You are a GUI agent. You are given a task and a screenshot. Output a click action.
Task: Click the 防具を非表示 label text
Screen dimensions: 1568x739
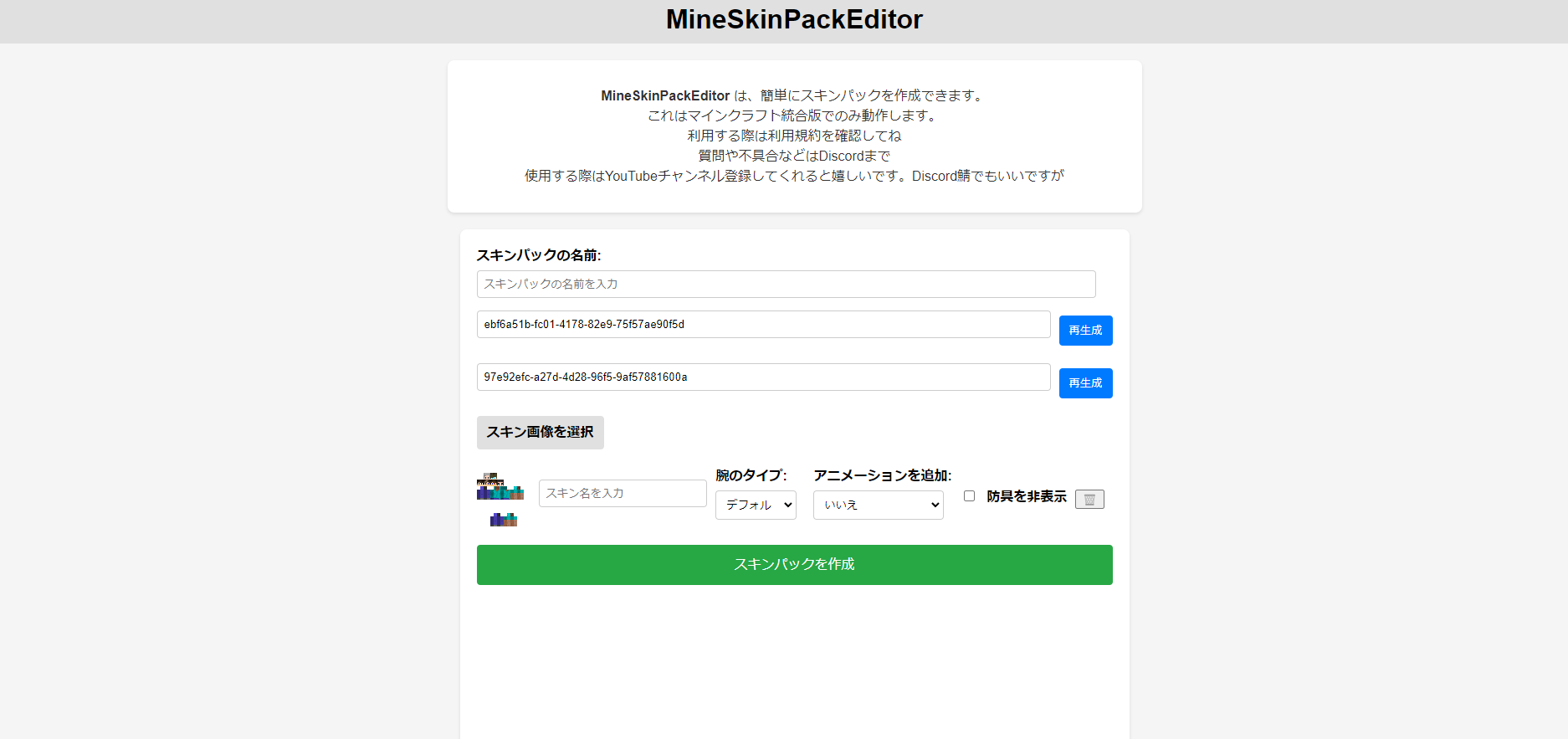tap(1027, 496)
